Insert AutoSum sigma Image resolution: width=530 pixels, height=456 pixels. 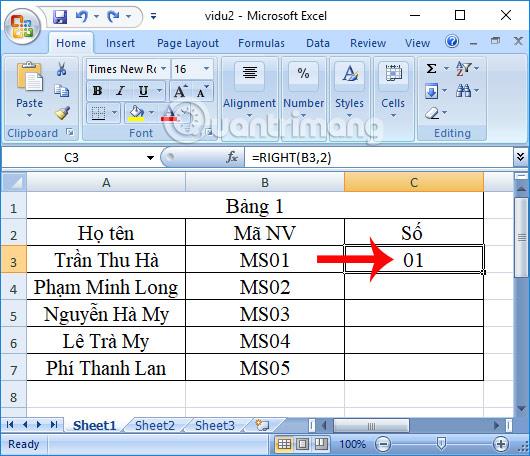pyautogui.click(x=431, y=69)
